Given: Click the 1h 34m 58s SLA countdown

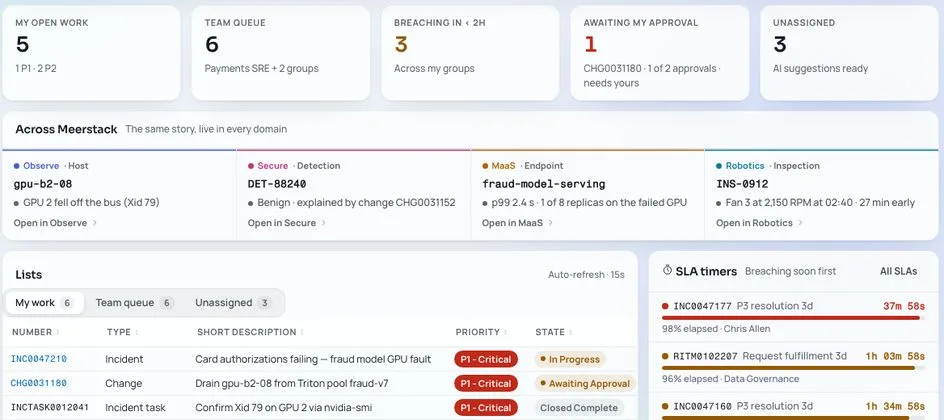Looking at the screenshot, I should click(x=895, y=407).
